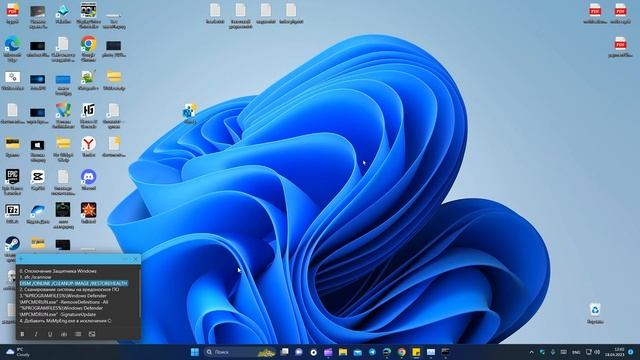This screenshot has width=640, height=360.
Task: Select the 7z archive manager desktop icon
Action: click(x=12, y=213)
